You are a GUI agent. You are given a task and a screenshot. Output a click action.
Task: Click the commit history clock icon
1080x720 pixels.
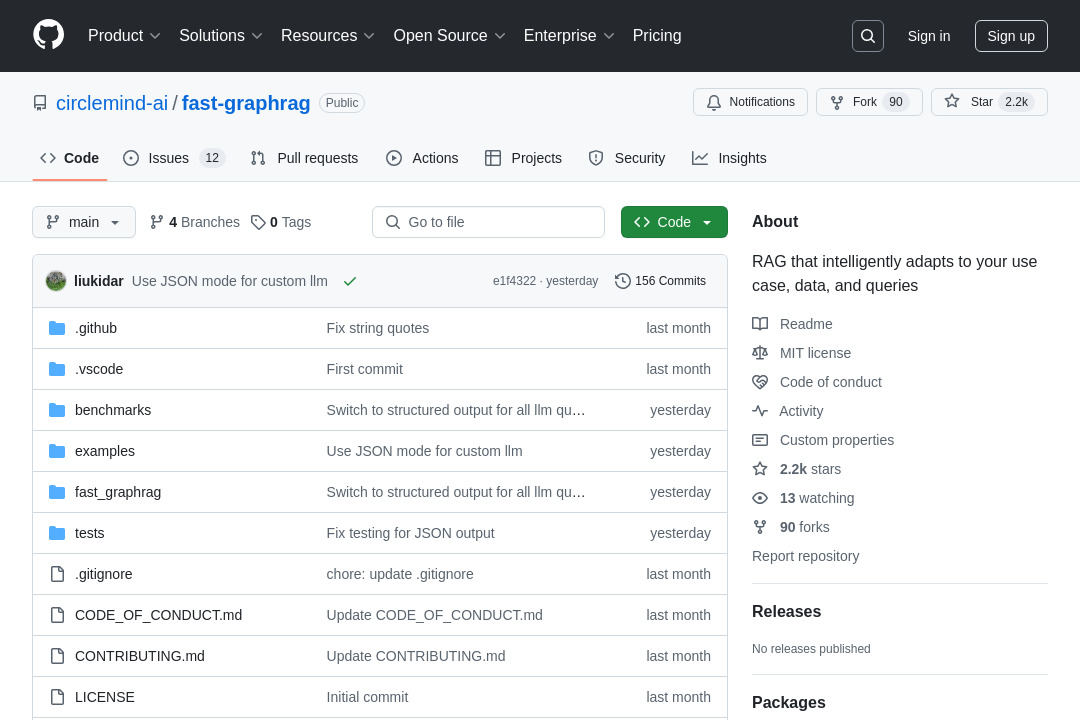click(x=622, y=281)
